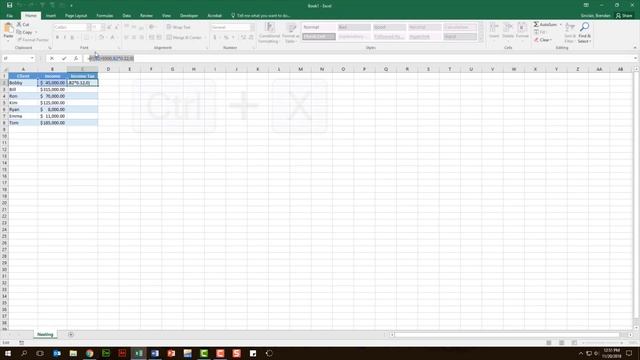This screenshot has height=360, width=640.
Task: Click the Paste clipboard icon
Action: (x=8, y=28)
